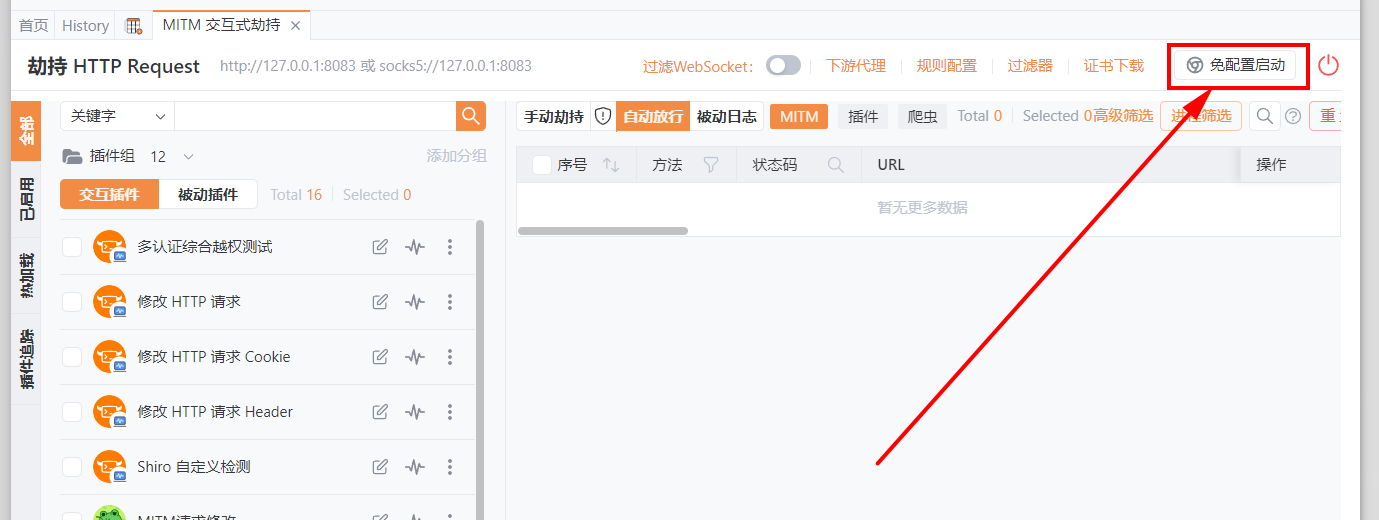Image resolution: width=1379 pixels, height=520 pixels.
Task: Click the keyword search input field
Action: tap(315, 116)
